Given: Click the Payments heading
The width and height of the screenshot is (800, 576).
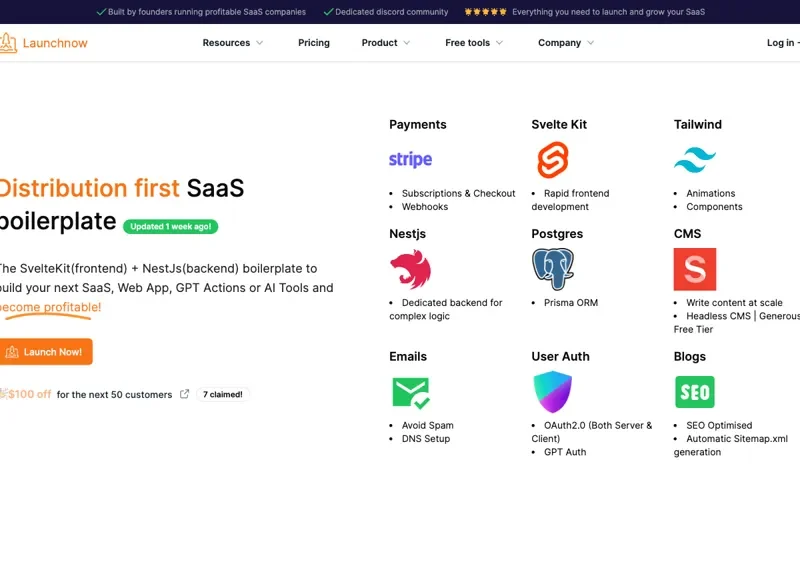Looking at the screenshot, I should [418, 124].
